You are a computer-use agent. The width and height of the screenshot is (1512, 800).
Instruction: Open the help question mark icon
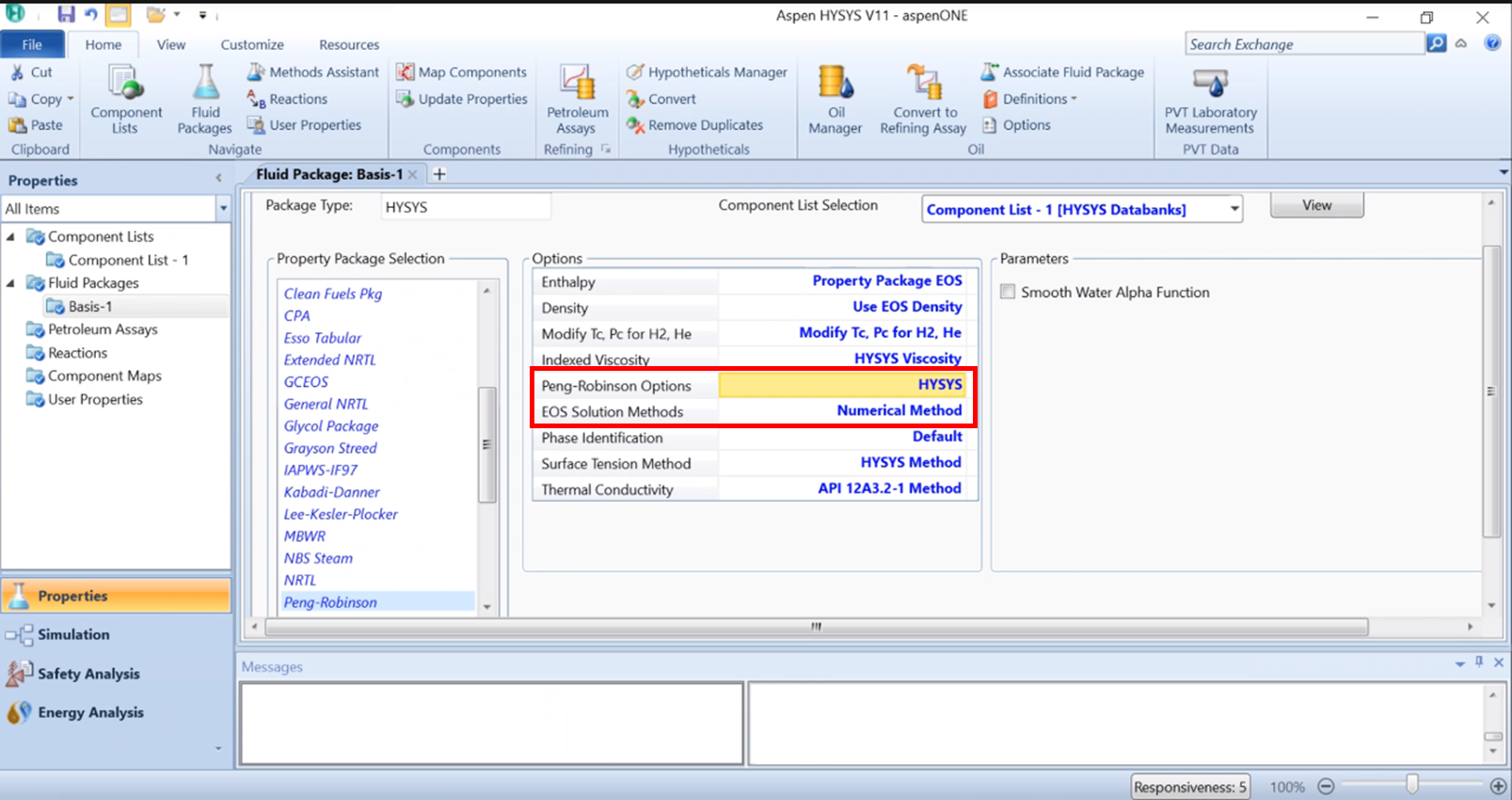[x=1492, y=43]
